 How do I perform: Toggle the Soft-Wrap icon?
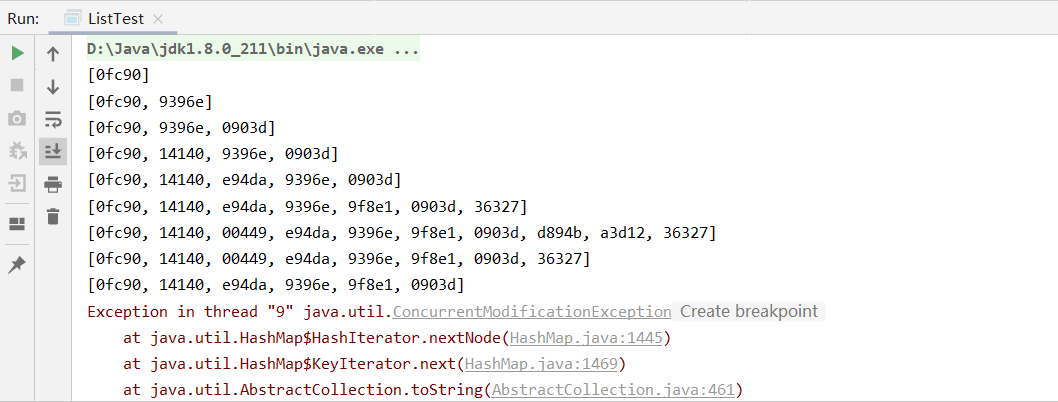pyautogui.click(x=53, y=119)
